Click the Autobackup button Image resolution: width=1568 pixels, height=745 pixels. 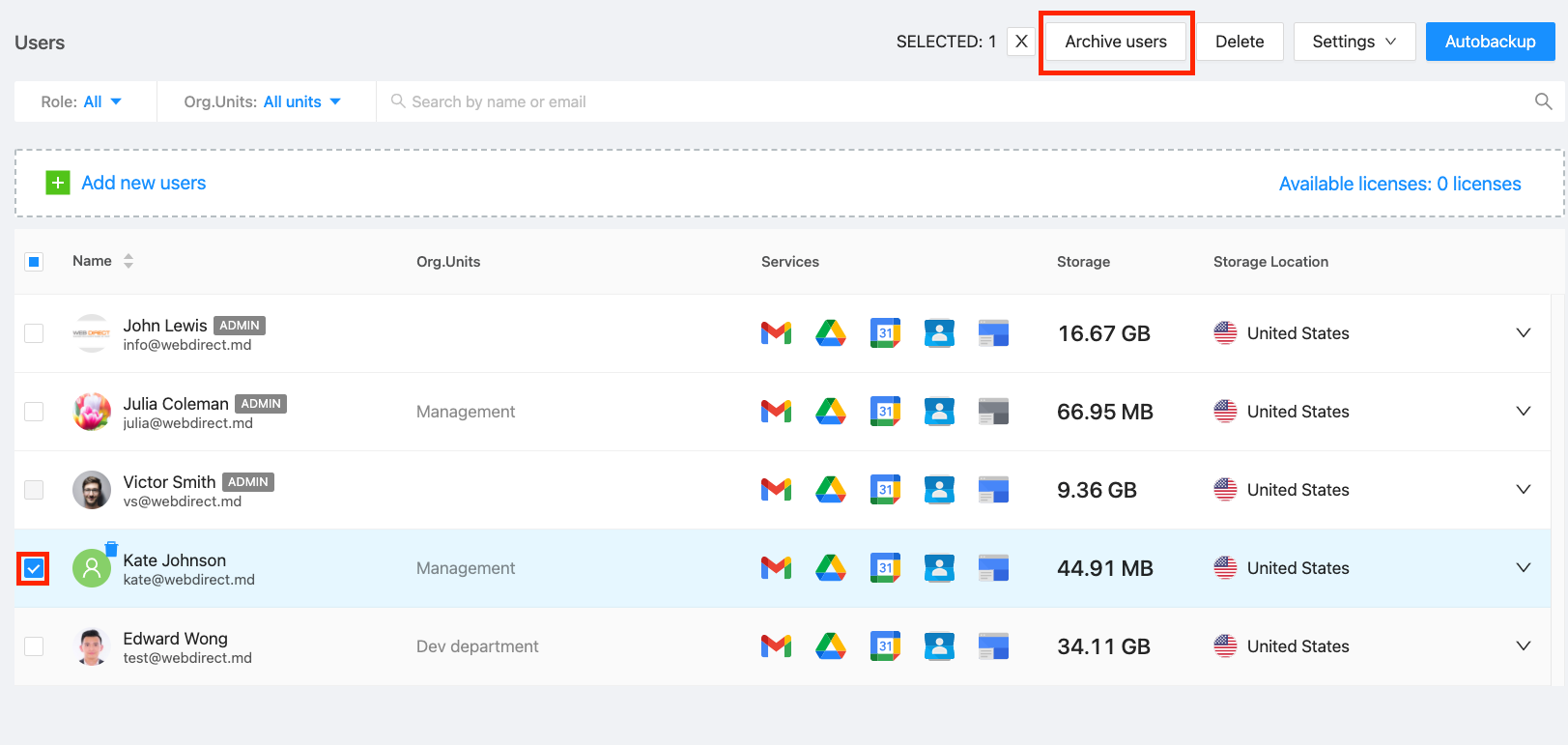point(1490,42)
